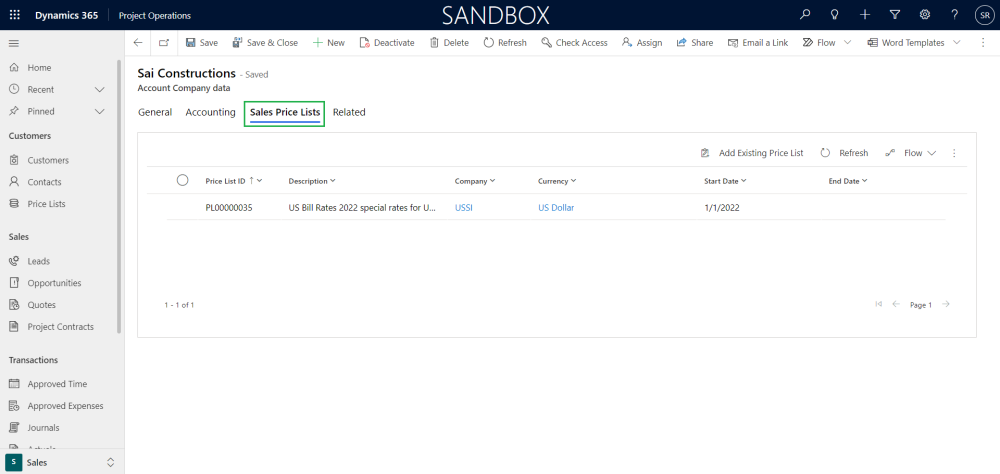Click the 1/1/2022 start date cell
This screenshot has width=1000, height=474.
[x=721, y=207]
